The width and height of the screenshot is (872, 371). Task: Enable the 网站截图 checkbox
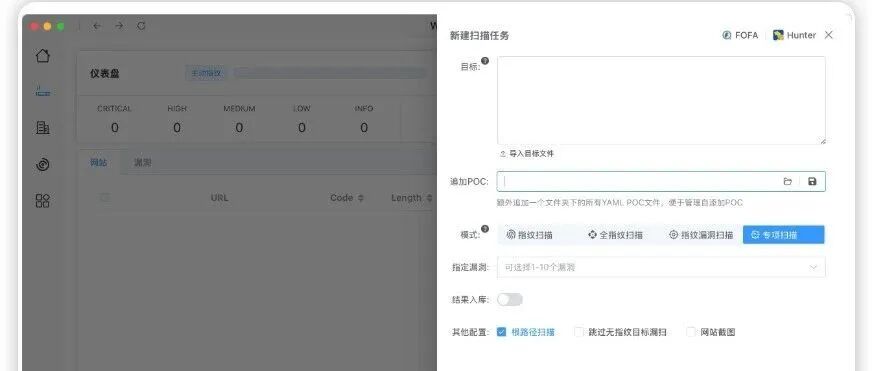[691, 332]
